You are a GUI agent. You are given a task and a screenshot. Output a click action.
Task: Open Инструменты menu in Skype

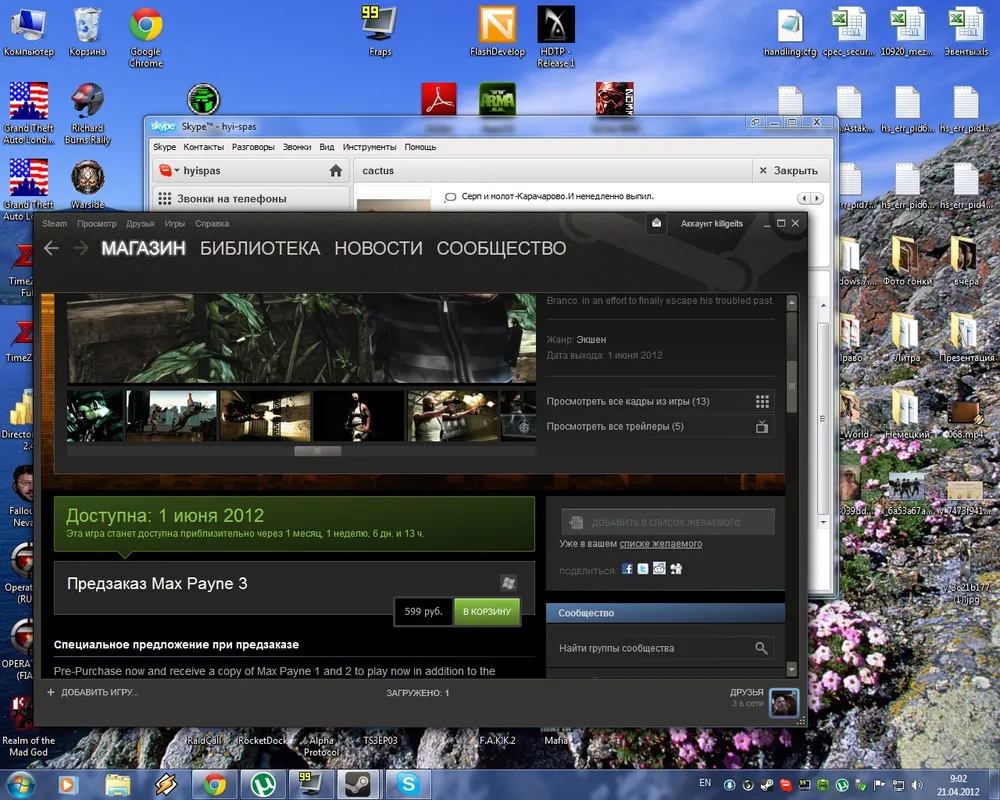[x=369, y=147]
